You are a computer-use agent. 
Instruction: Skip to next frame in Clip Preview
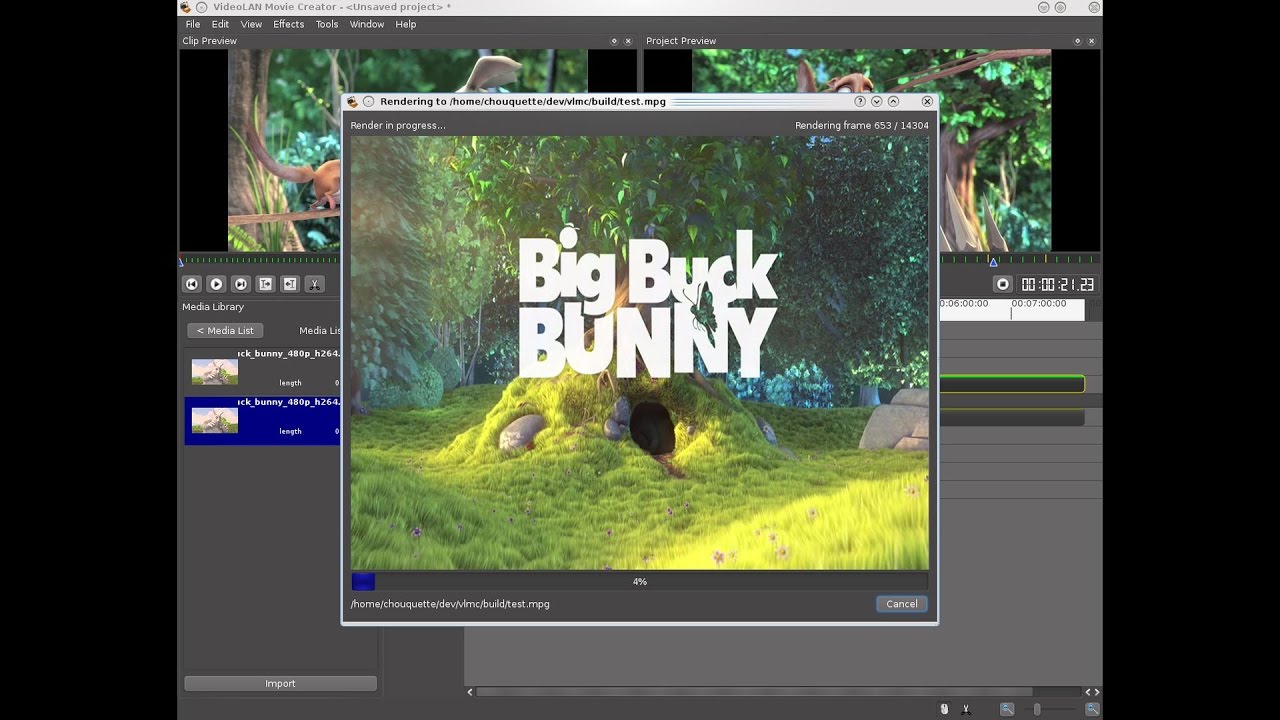click(x=241, y=284)
